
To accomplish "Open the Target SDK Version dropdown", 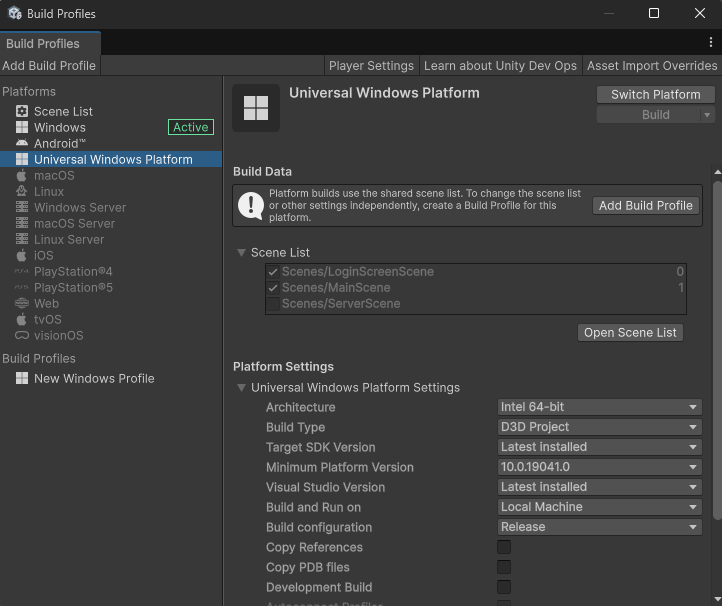I will pos(600,447).
